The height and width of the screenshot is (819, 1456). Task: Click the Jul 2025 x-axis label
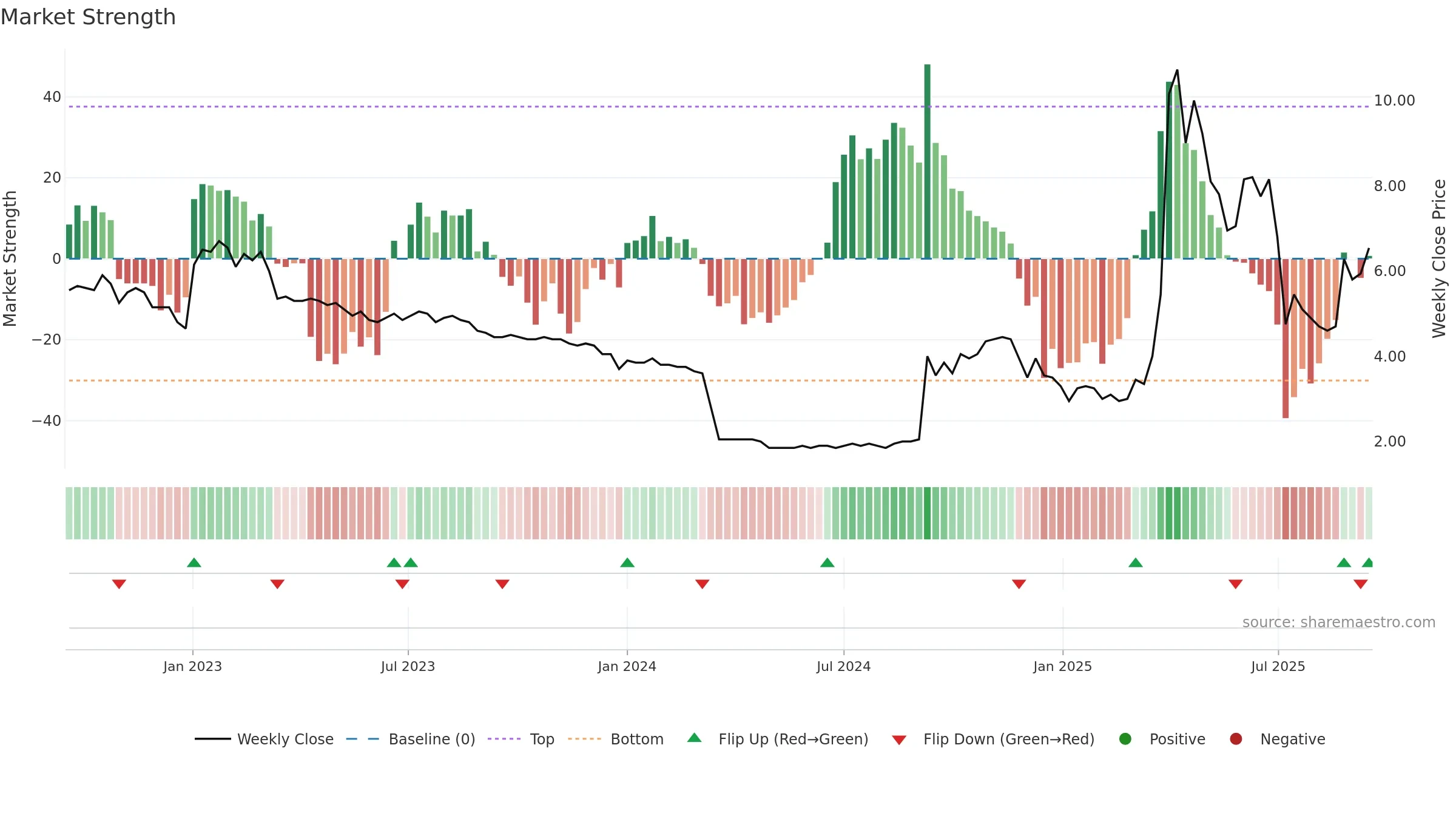(1278, 666)
